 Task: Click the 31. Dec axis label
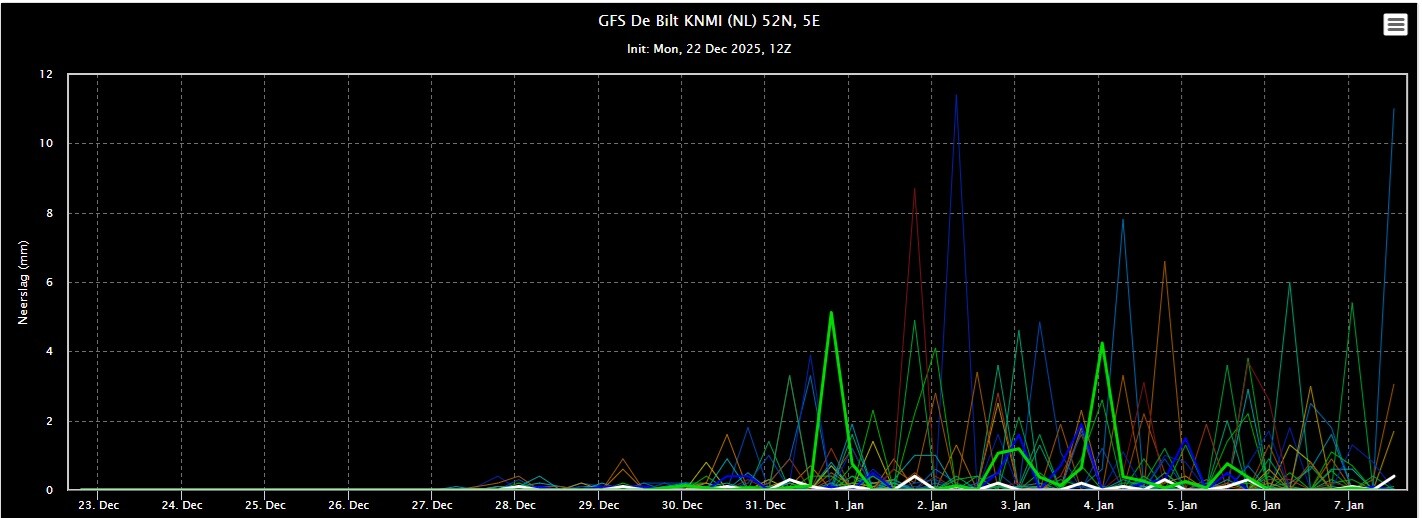point(765,505)
